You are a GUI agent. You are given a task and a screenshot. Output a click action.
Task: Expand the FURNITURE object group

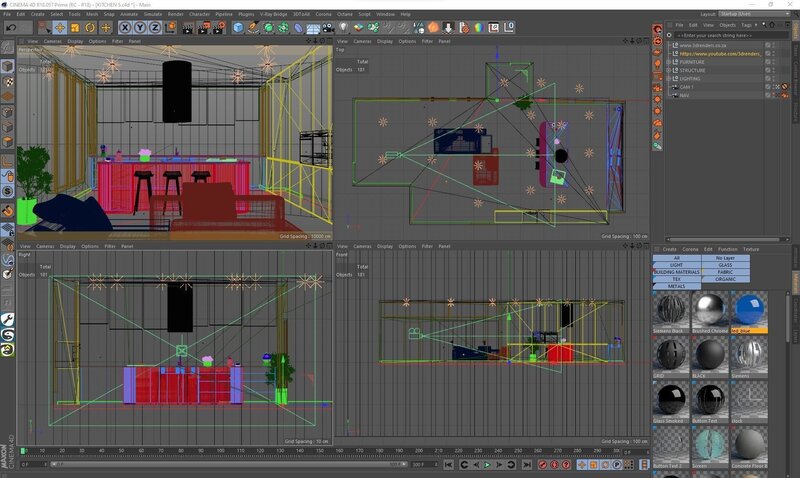click(669, 62)
